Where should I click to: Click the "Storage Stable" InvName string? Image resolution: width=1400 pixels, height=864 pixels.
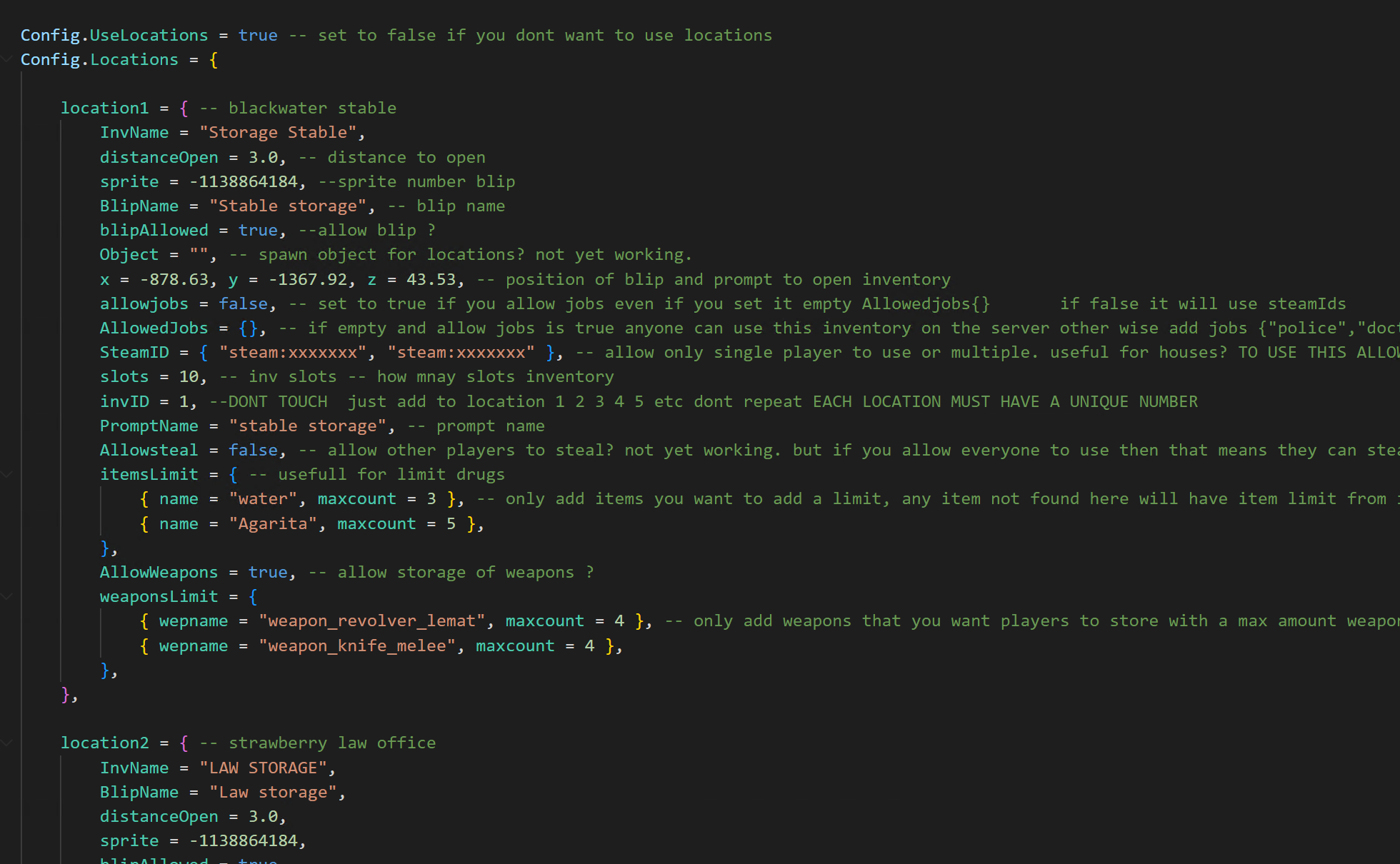point(277,132)
